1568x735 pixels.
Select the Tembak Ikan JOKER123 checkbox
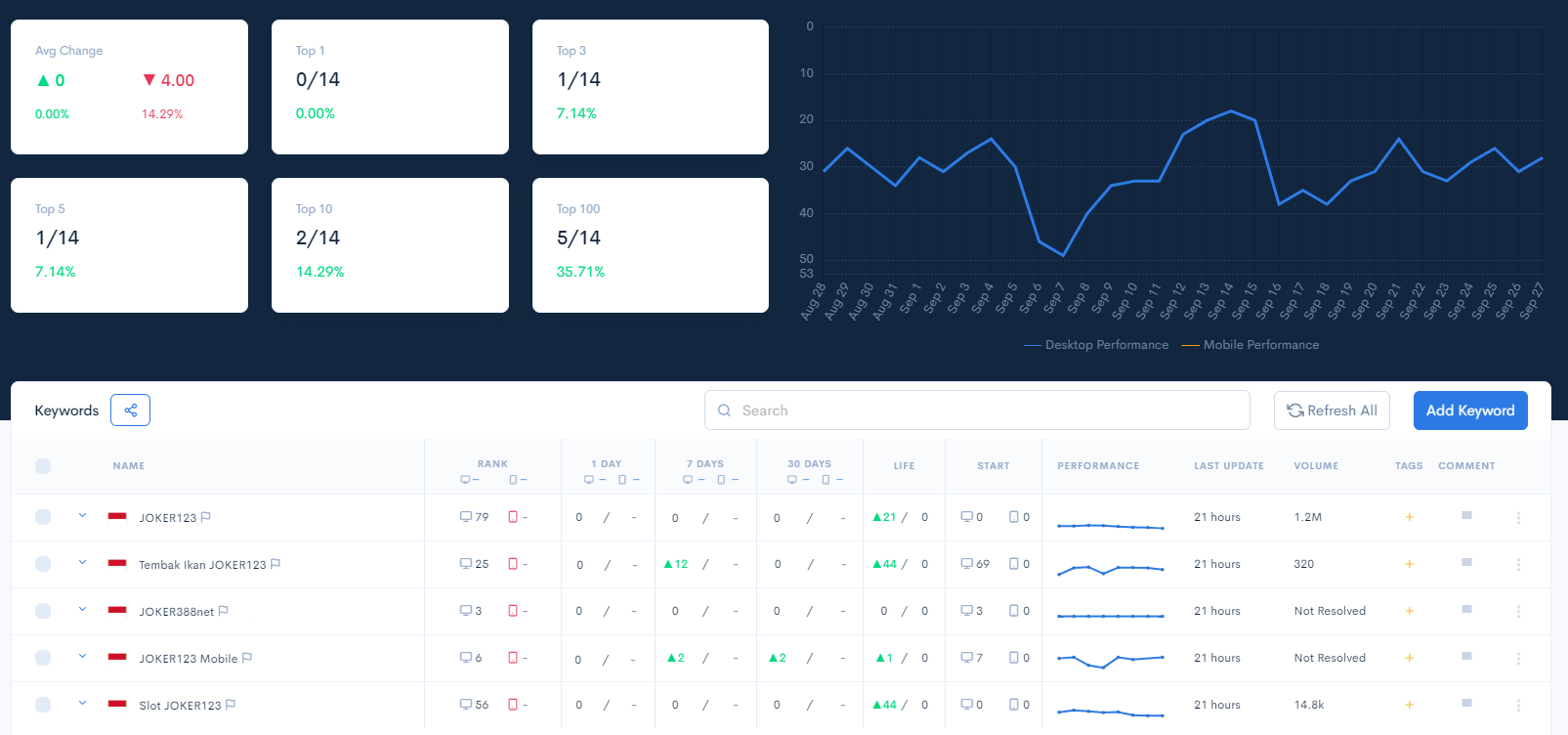click(43, 564)
